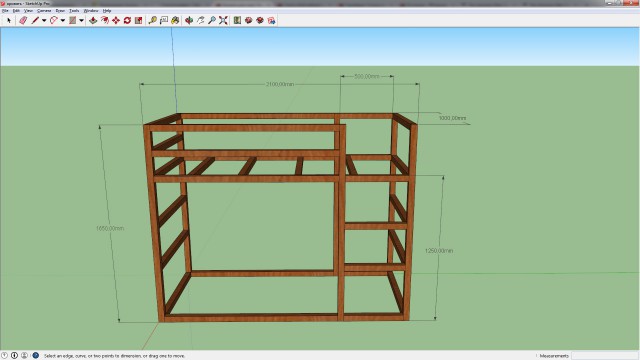The image size is (640, 360).
Task: Open the View menu
Action: coord(28,11)
